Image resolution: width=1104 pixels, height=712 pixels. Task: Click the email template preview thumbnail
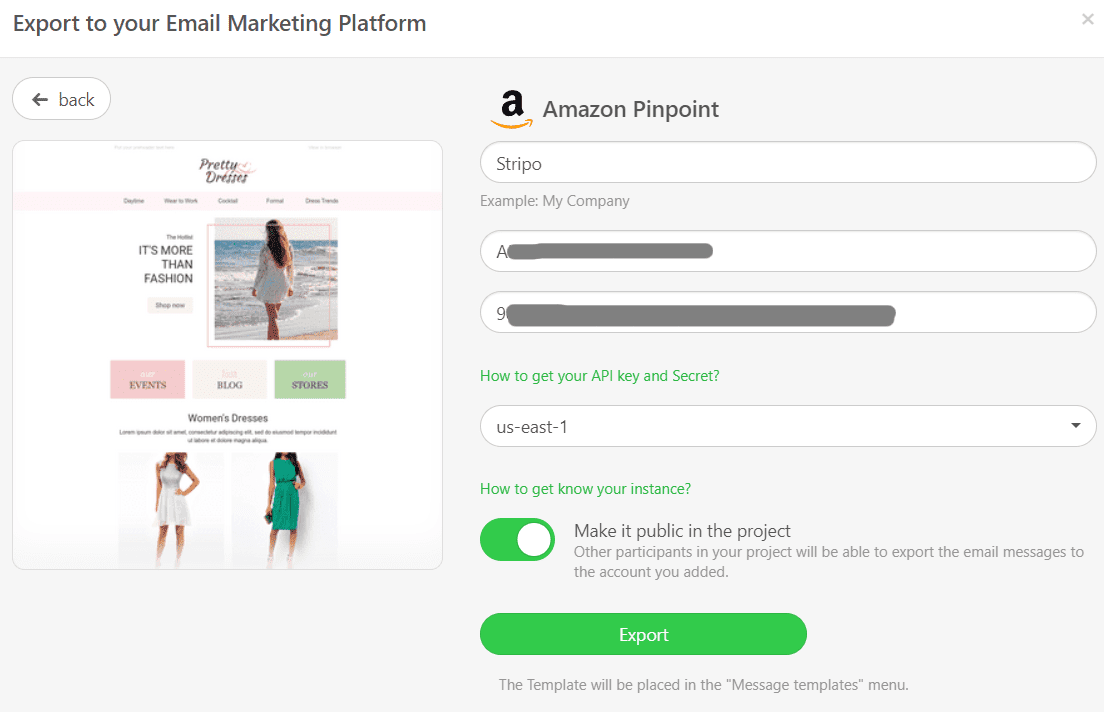click(x=227, y=355)
